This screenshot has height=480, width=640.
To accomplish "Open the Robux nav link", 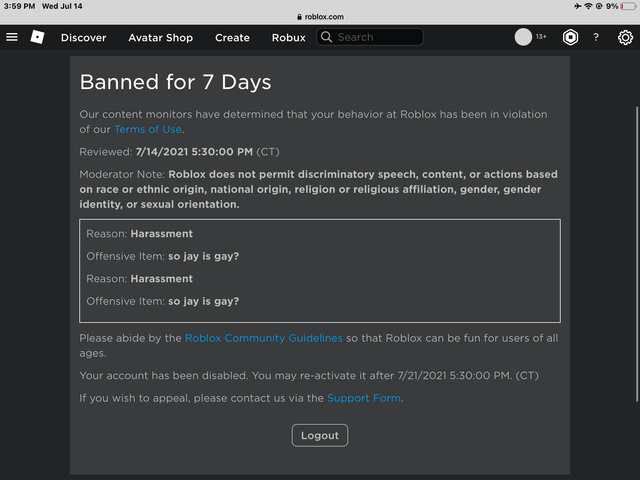I will click(x=289, y=38).
